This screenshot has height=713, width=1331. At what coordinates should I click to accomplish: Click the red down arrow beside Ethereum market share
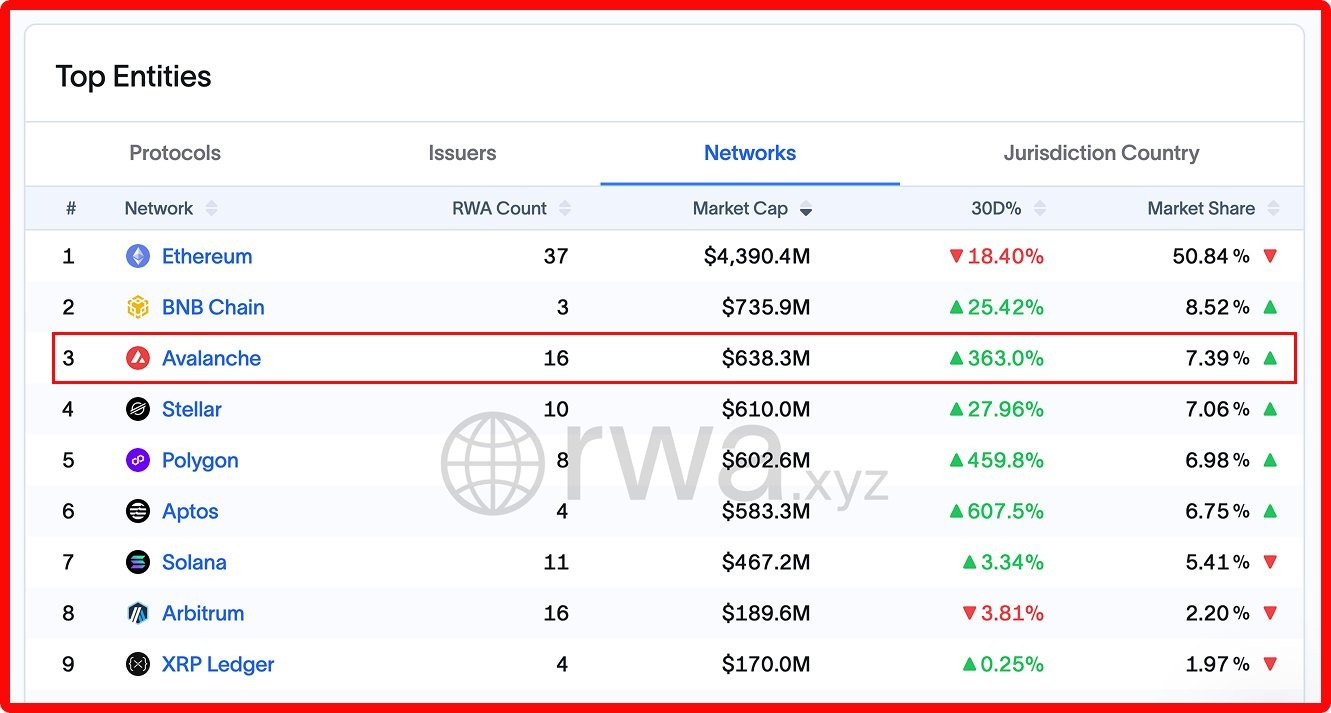pos(1270,256)
